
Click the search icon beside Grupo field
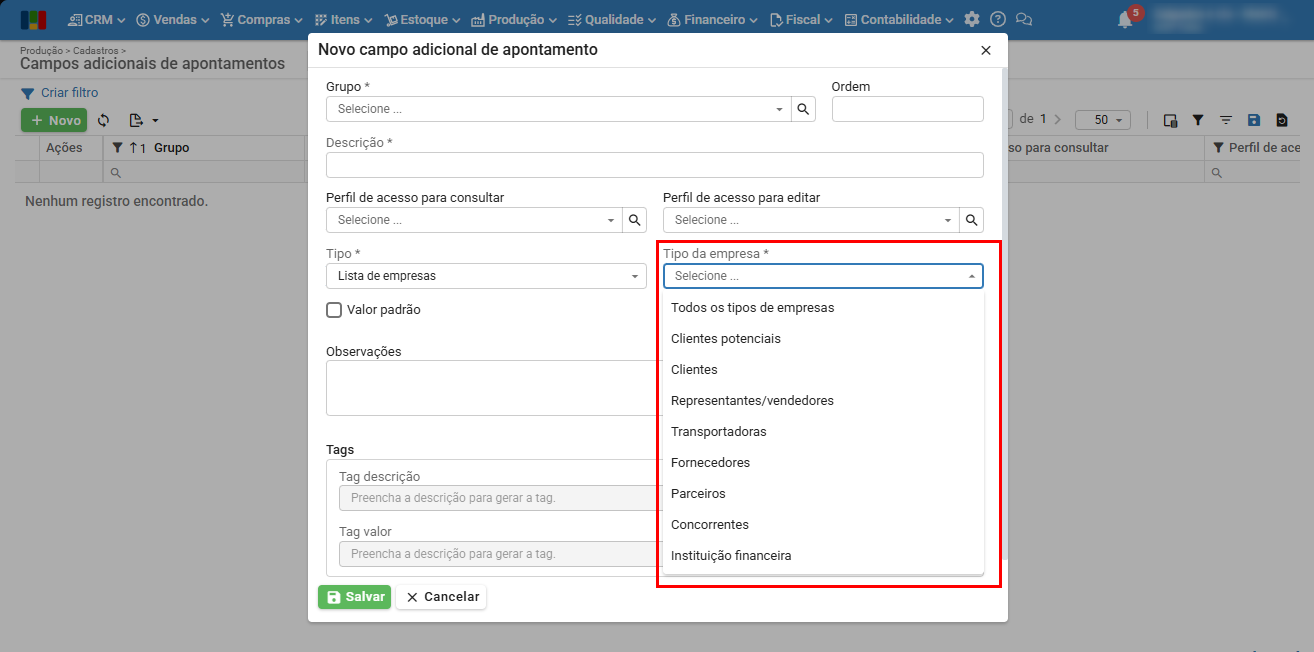tap(802, 109)
